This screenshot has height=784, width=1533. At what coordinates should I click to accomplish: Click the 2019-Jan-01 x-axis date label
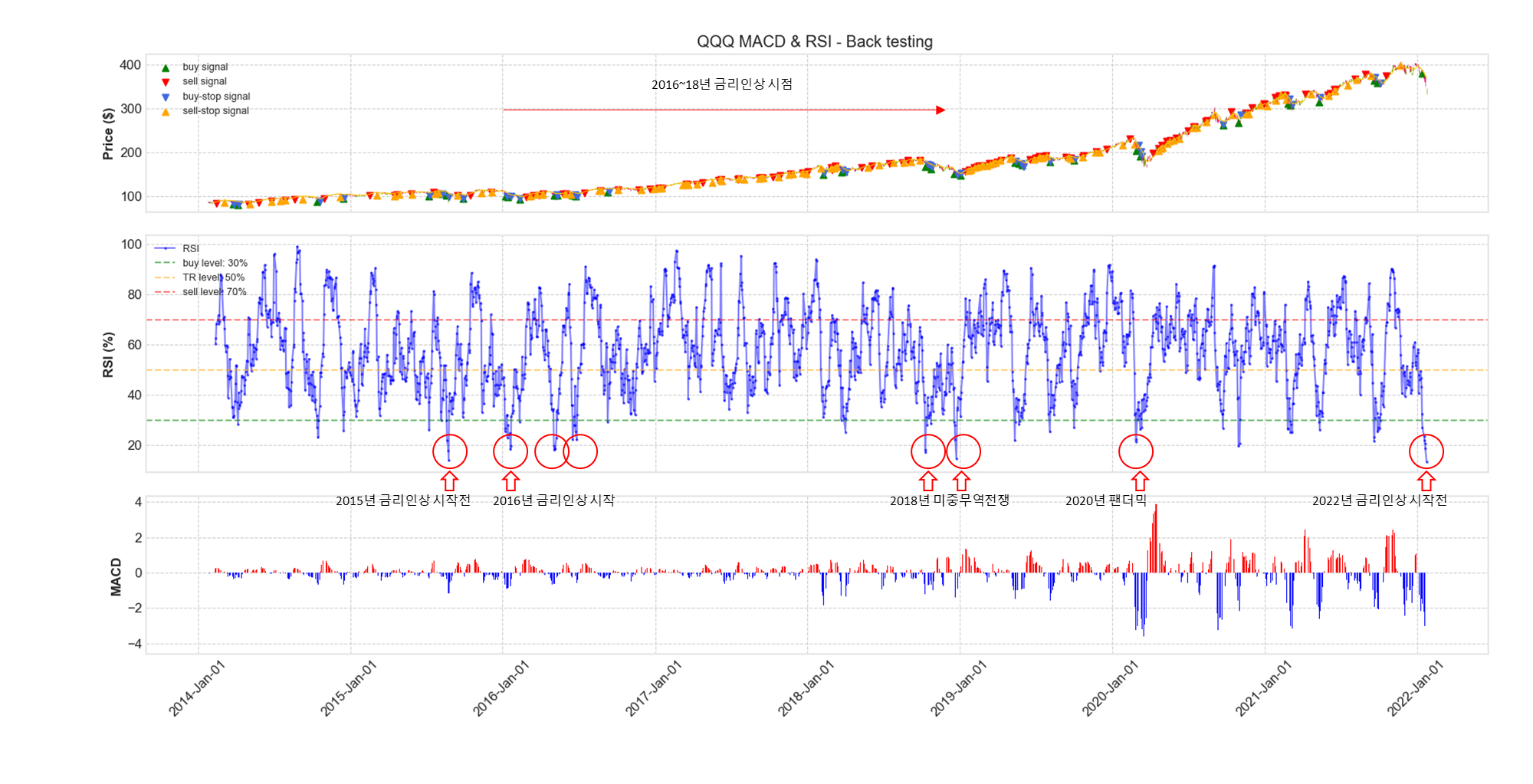click(x=959, y=688)
